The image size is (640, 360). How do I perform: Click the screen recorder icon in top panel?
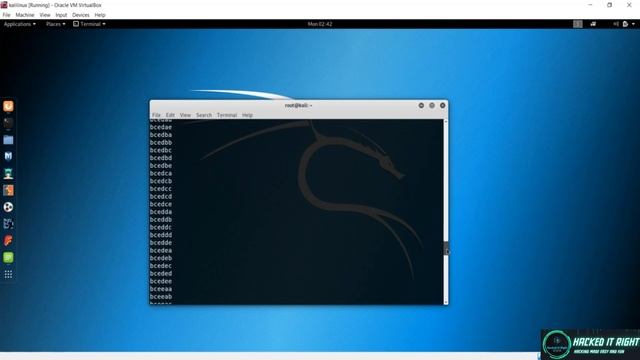[593, 24]
